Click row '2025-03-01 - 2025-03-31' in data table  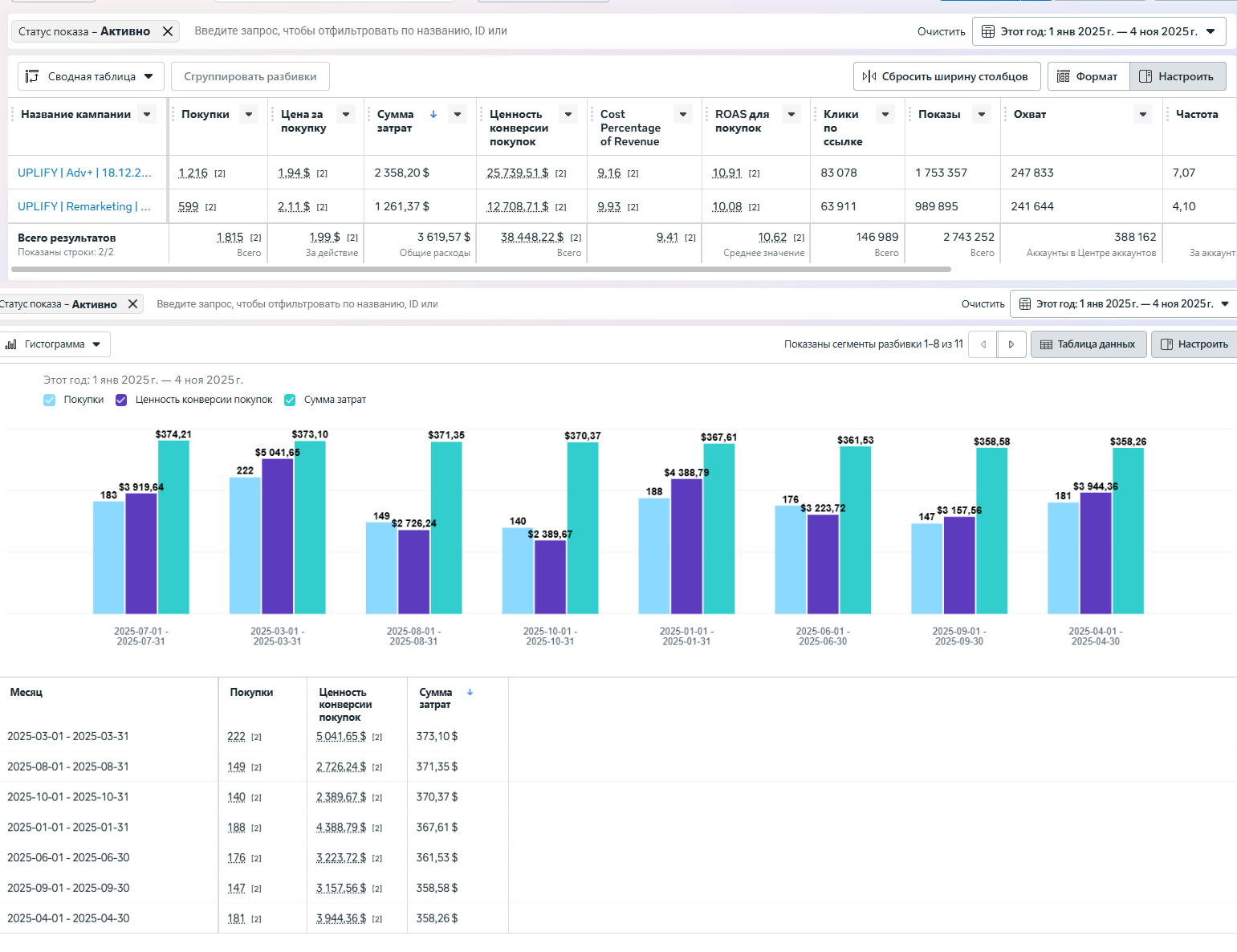(x=254, y=736)
